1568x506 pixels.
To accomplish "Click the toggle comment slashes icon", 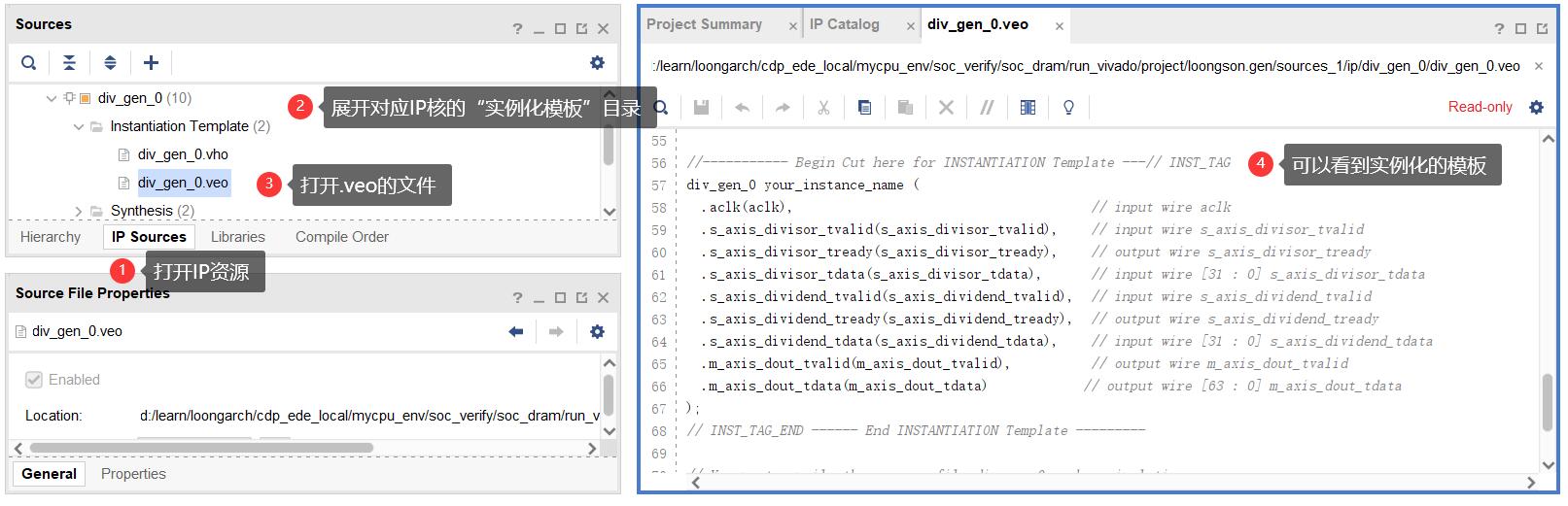I will pyautogui.click(x=987, y=107).
